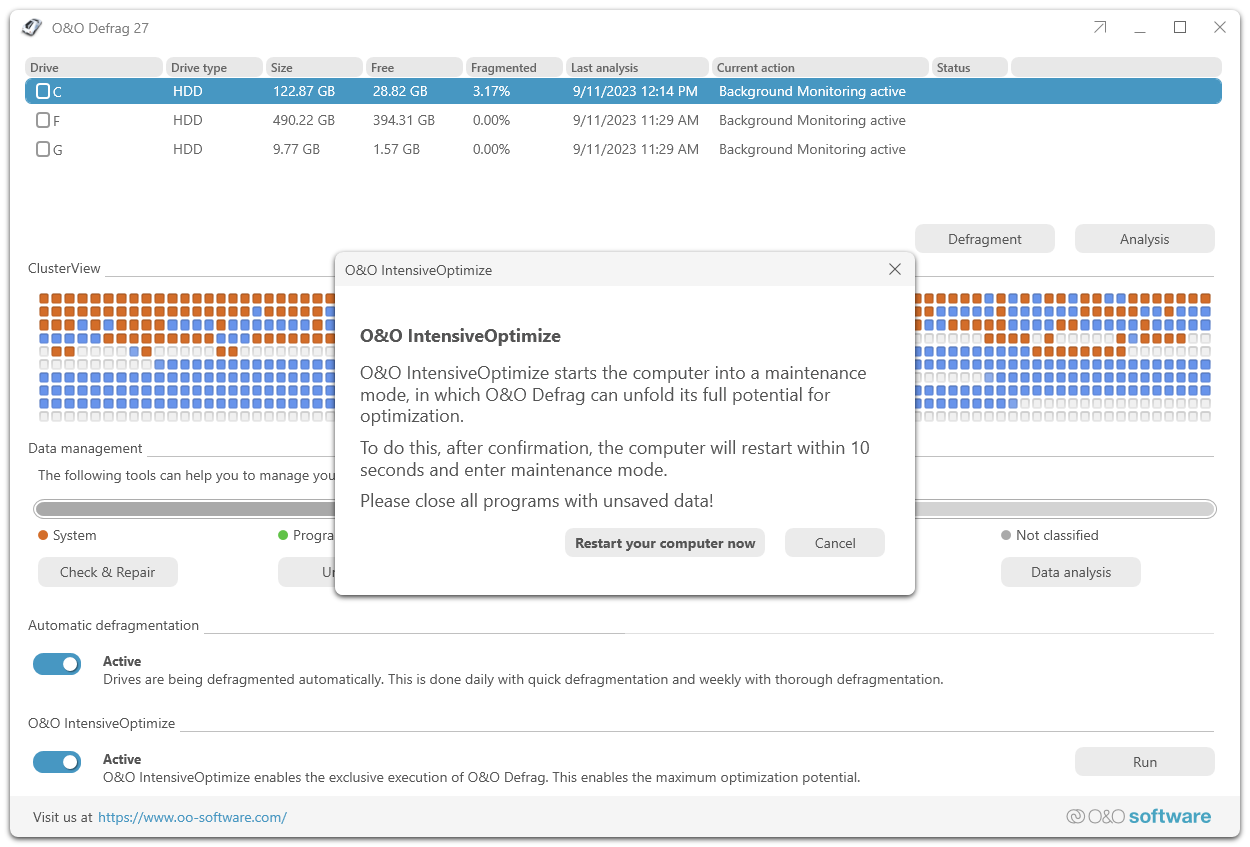Image resolution: width=1250 pixels, height=847 pixels.
Task: Check the checkbox for drive C
Action: point(42,91)
